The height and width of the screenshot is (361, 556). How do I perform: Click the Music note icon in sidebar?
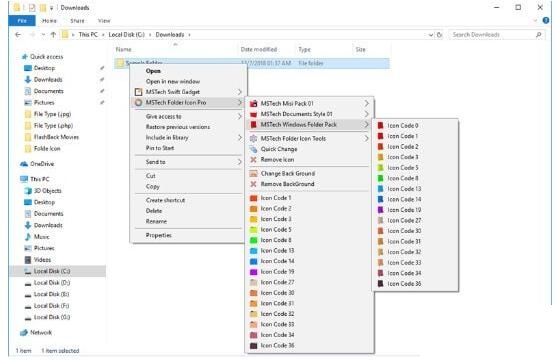point(28,237)
